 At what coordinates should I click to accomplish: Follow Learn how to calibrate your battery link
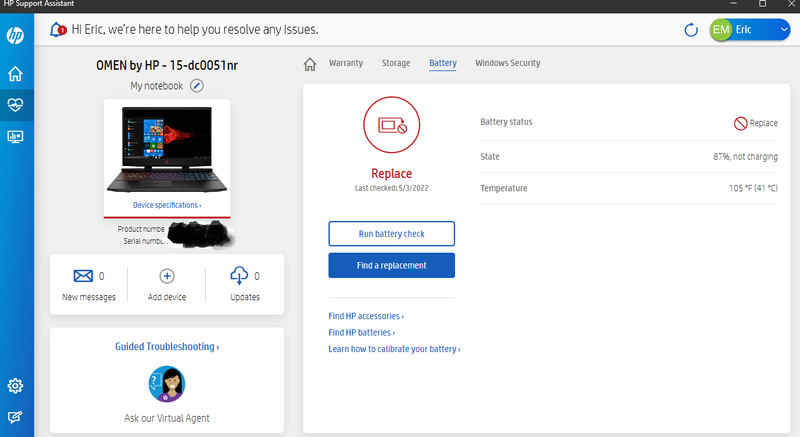[x=394, y=349]
